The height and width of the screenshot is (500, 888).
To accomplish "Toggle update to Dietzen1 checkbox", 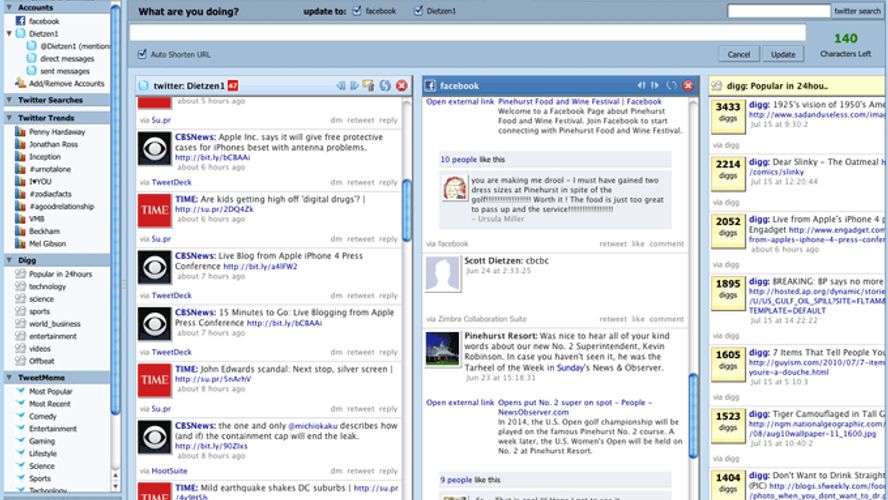I will click(418, 11).
